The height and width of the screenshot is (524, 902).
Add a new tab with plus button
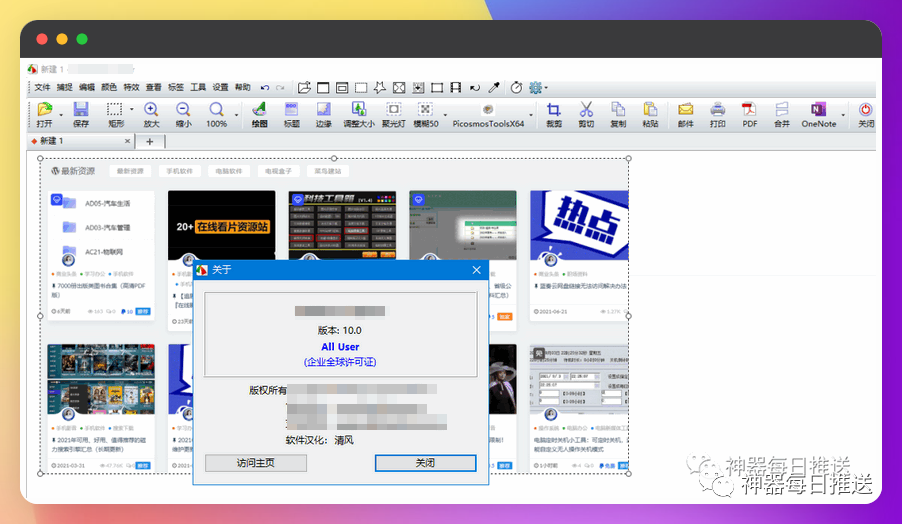150,141
